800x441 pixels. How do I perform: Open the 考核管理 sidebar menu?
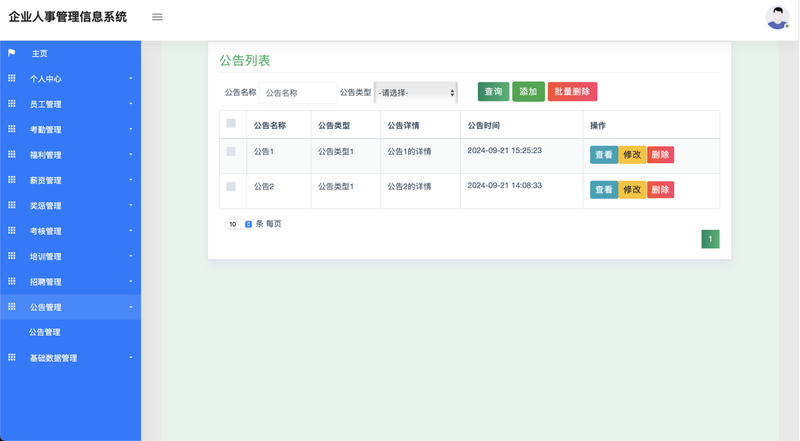coord(70,231)
